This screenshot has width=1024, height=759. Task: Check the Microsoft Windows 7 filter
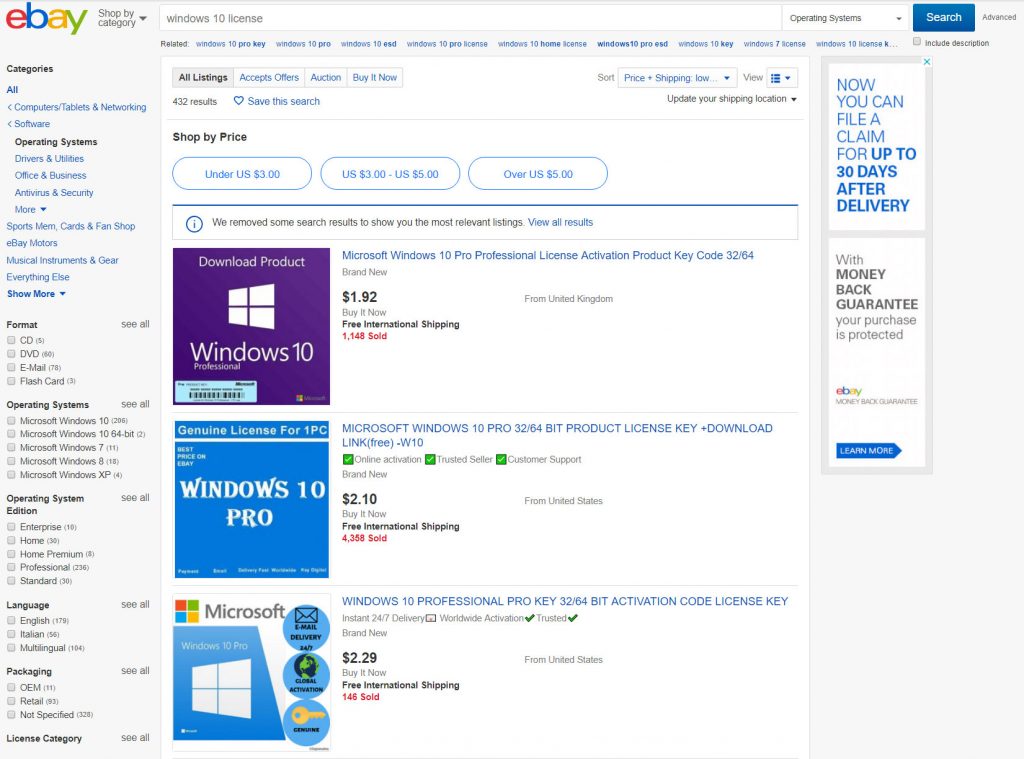[11, 448]
